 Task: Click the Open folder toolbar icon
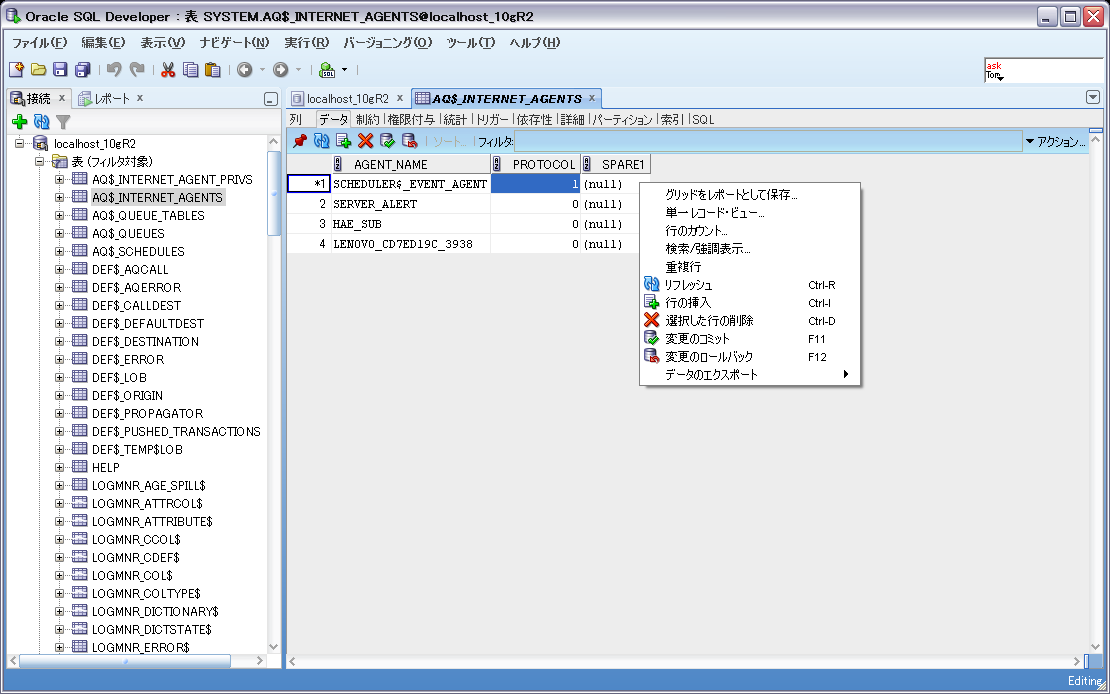point(38,69)
